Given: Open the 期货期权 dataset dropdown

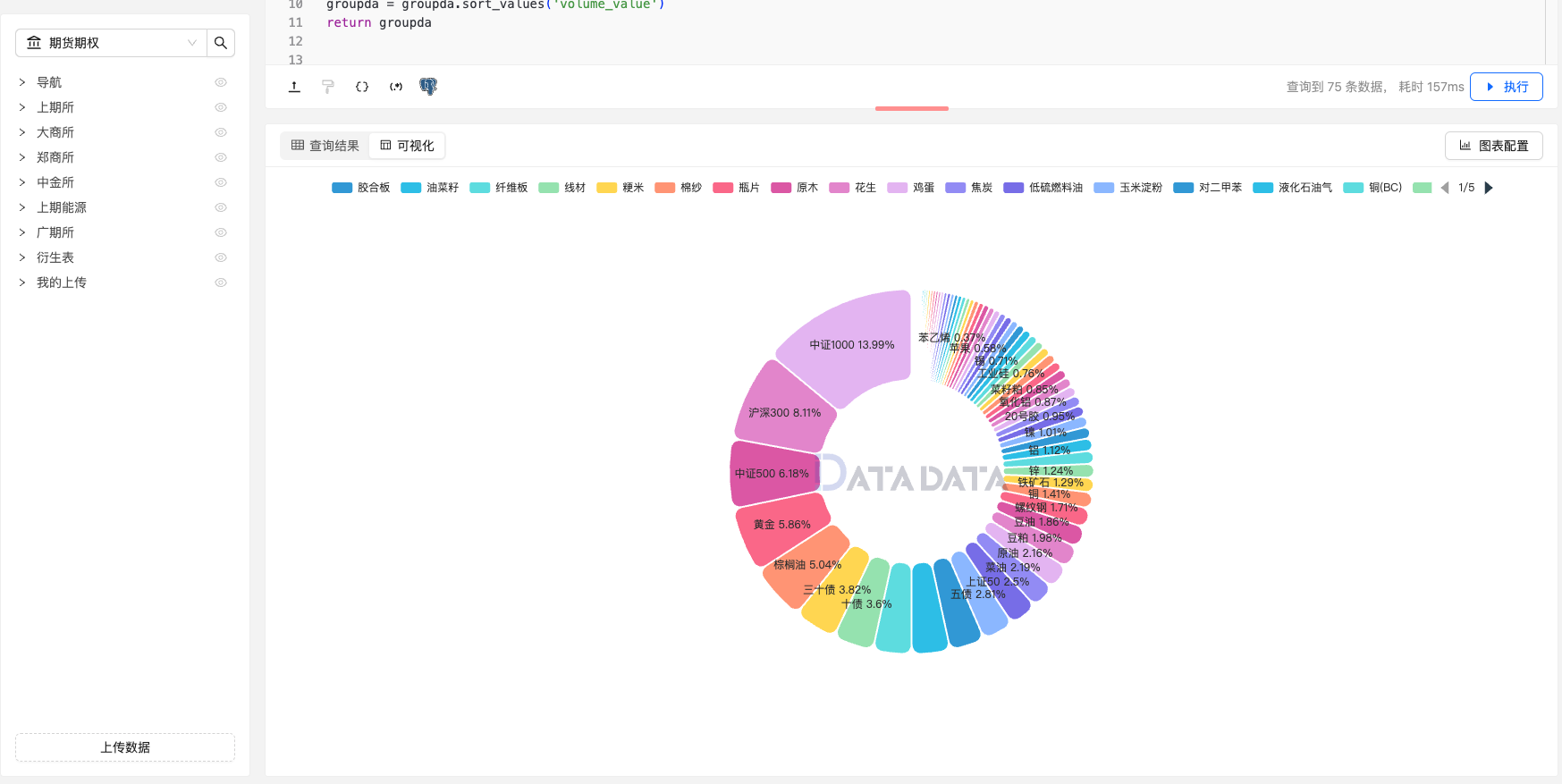Looking at the screenshot, I should 111,43.
